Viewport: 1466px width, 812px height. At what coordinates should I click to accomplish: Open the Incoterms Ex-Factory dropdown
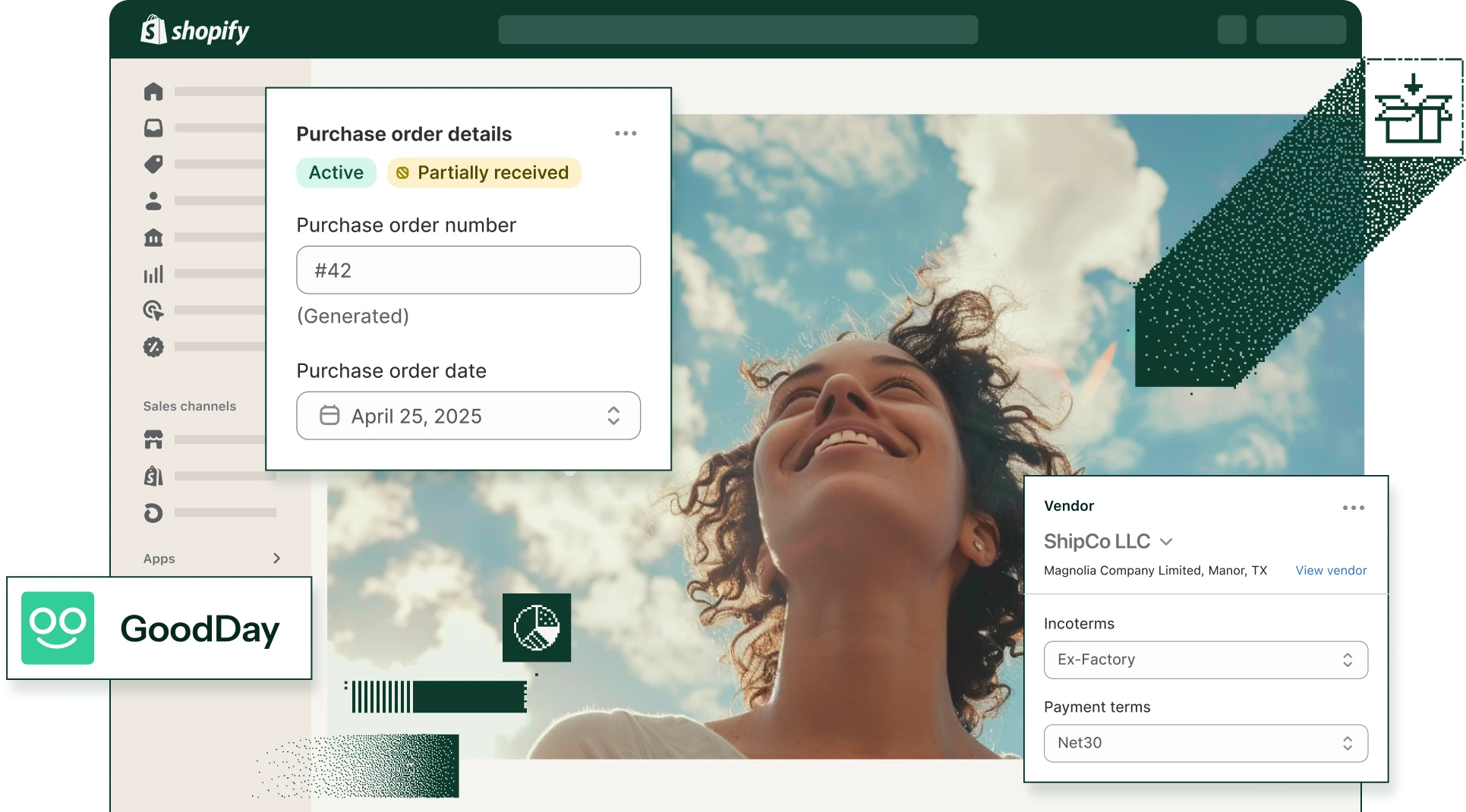[1205, 659]
